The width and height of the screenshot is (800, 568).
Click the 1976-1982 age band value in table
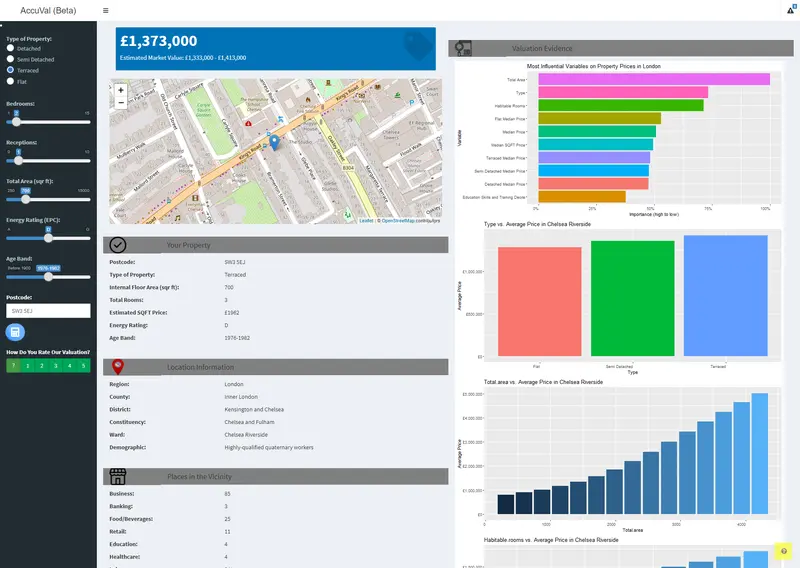coord(237,338)
